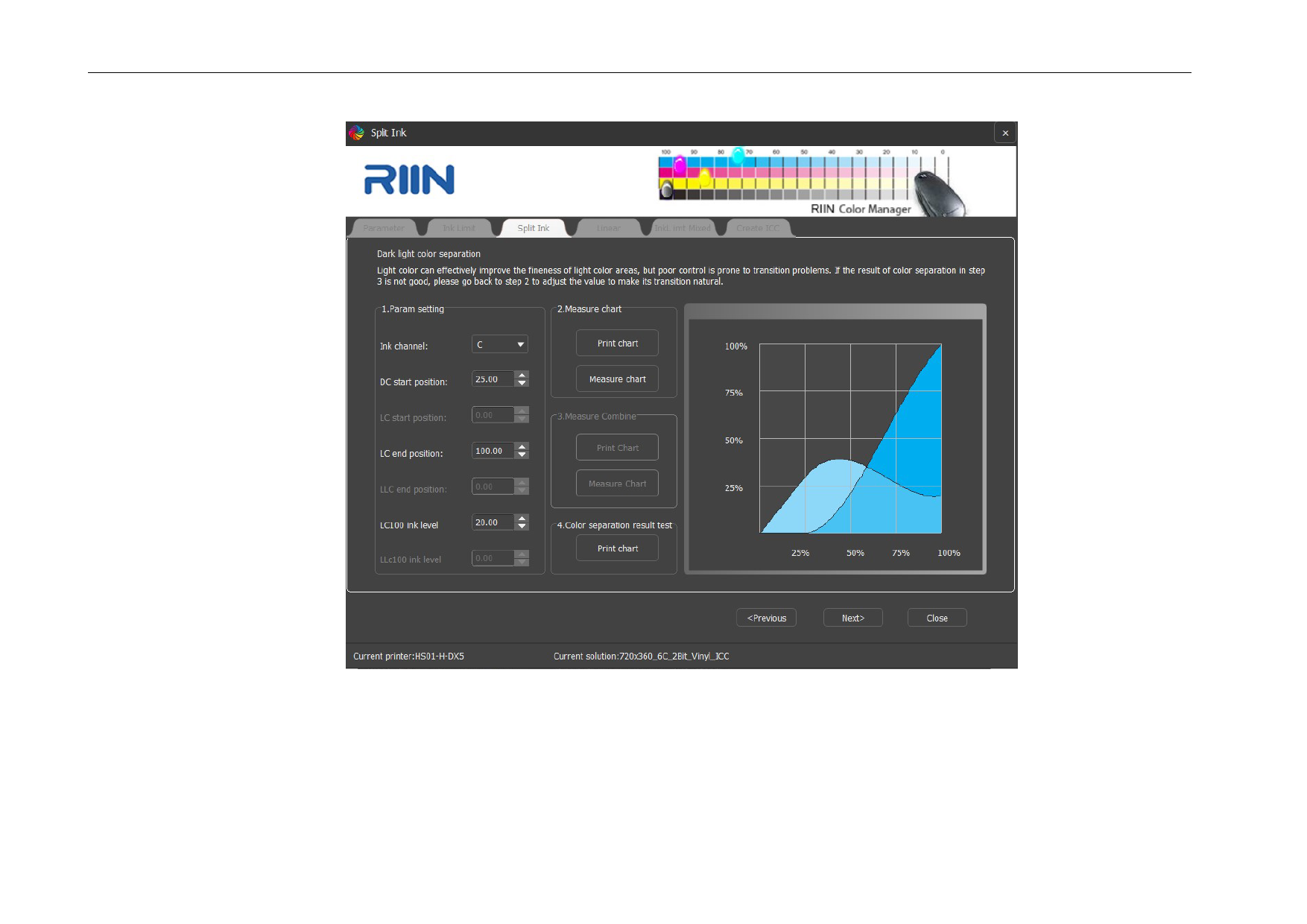The height and width of the screenshot is (924, 1307).
Task: Decrease DC start position with down arrow
Action: click(x=522, y=383)
